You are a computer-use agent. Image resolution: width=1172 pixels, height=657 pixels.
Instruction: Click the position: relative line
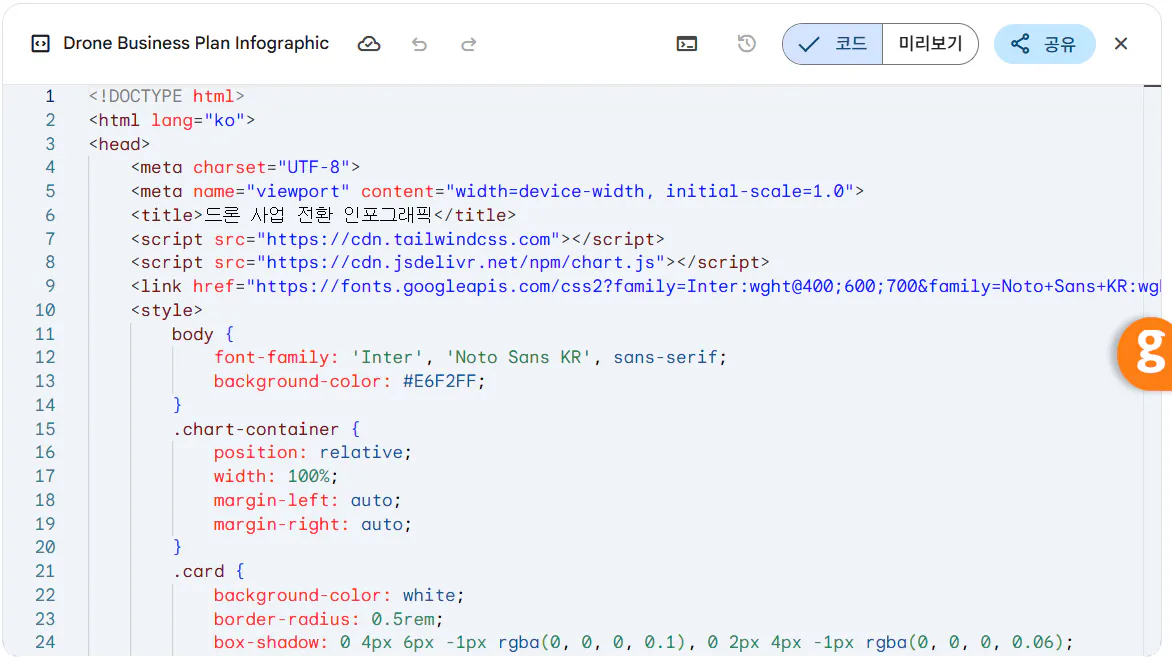(312, 452)
